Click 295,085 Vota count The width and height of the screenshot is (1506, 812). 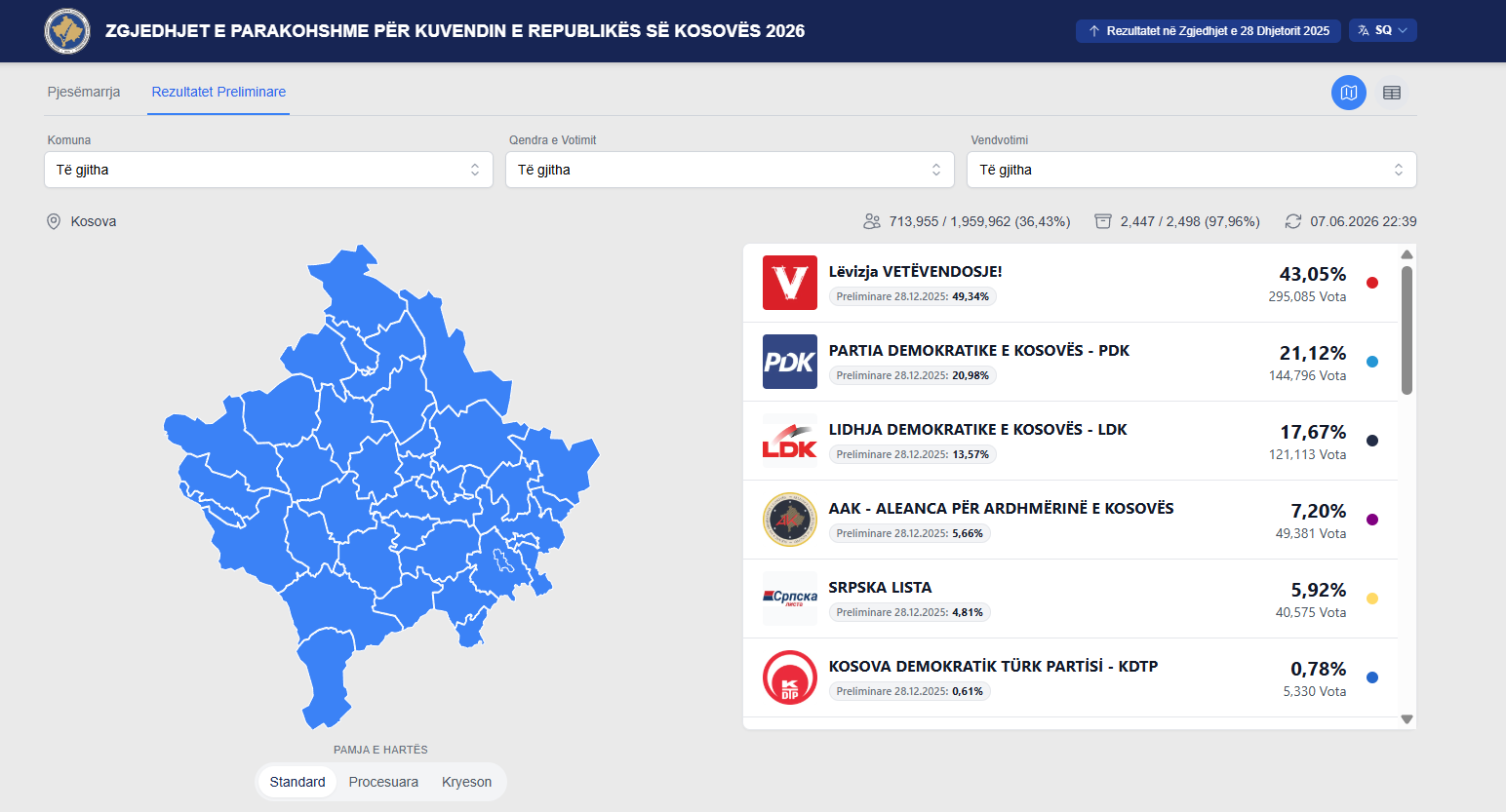(x=1307, y=296)
